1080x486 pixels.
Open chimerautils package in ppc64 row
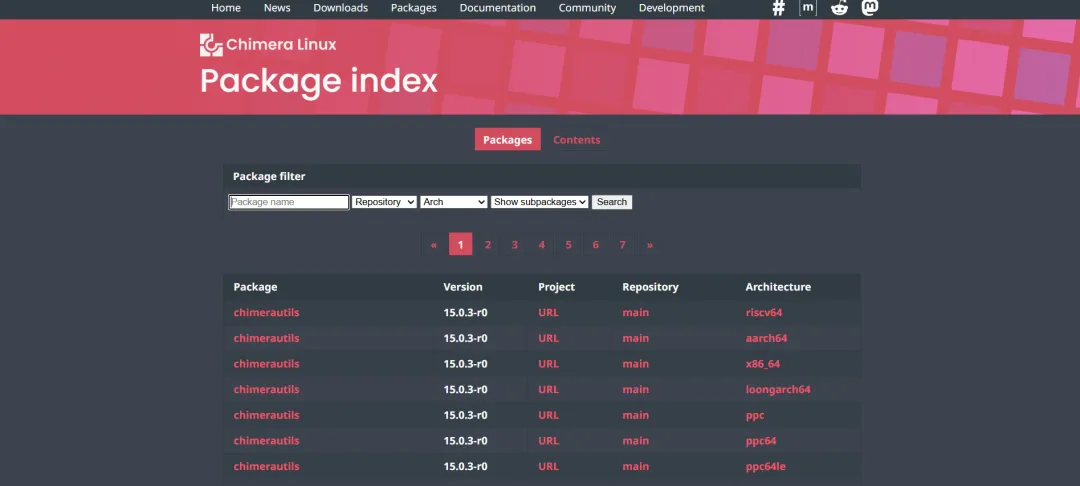[x=267, y=441]
